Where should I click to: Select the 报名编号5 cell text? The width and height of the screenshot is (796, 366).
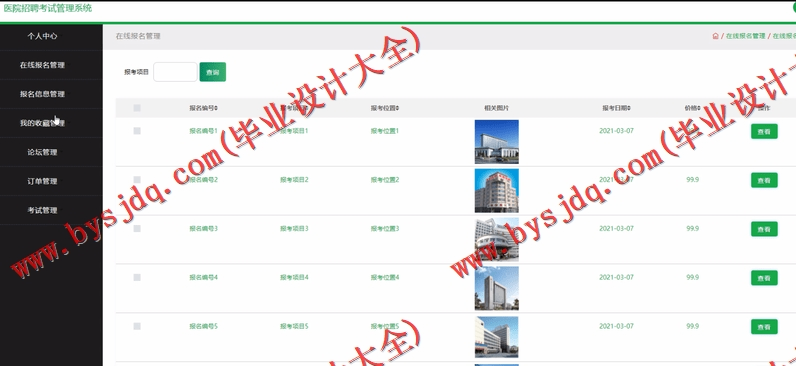pyautogui.click(x=204, y=326)
